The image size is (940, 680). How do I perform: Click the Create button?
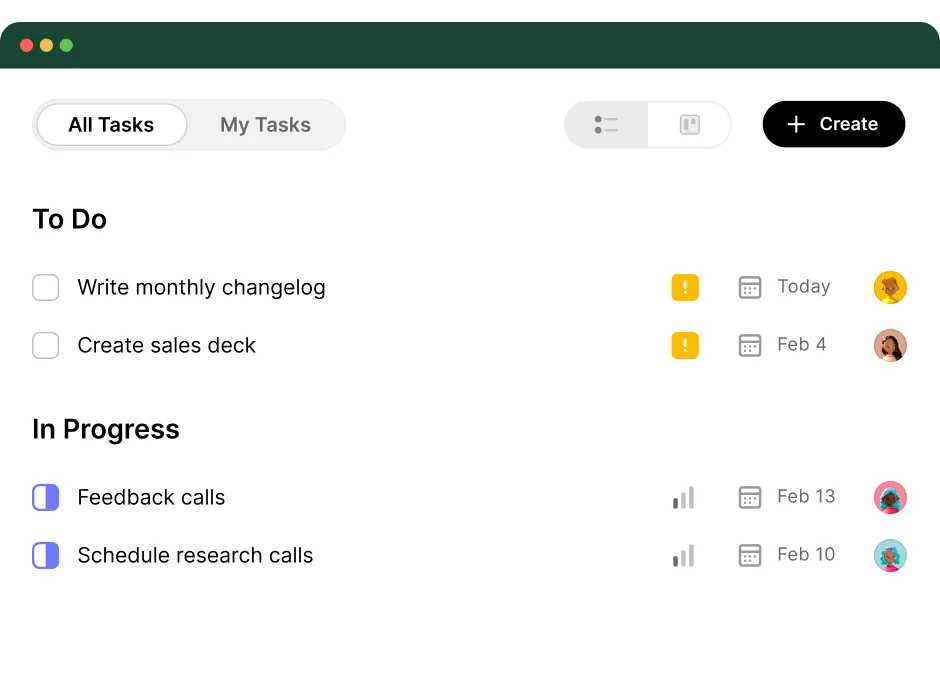pyautogui.click(x=834, y=124)
